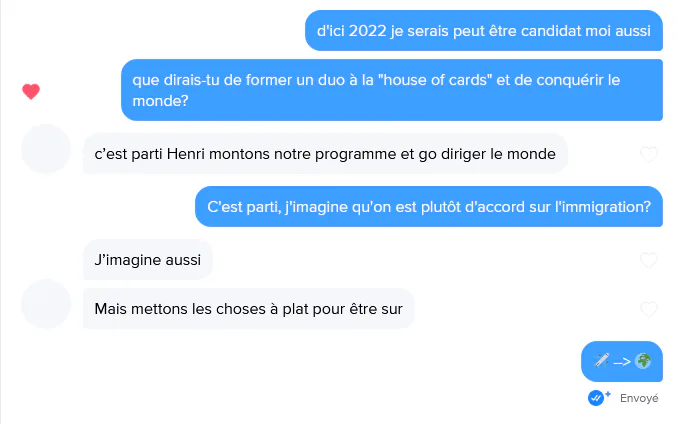This screenshot has width=682, height=424.
Task: Click the word "monde?" in the blue bubble
Action: 160,101
